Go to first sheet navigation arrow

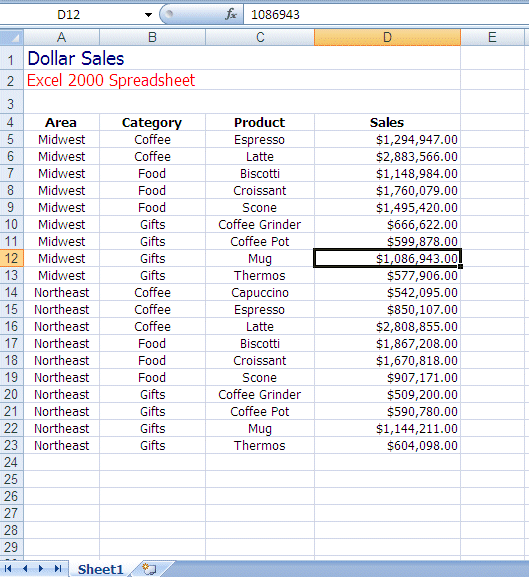click(8, 569)
